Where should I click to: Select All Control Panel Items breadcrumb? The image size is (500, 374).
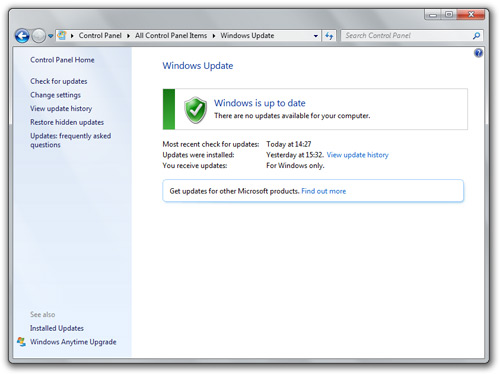point(171,35)
